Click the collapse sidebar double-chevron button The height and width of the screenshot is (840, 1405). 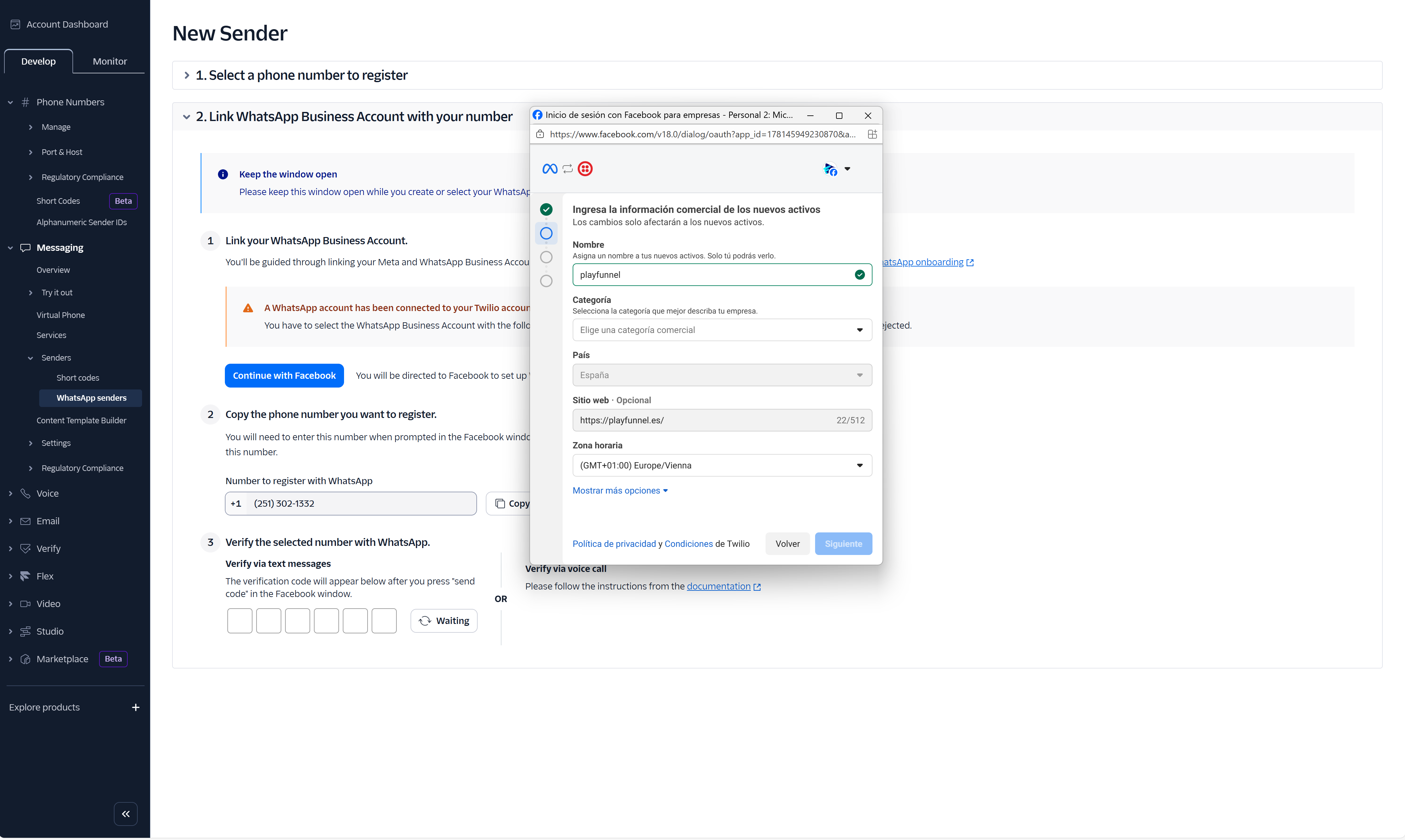point(126,814)
